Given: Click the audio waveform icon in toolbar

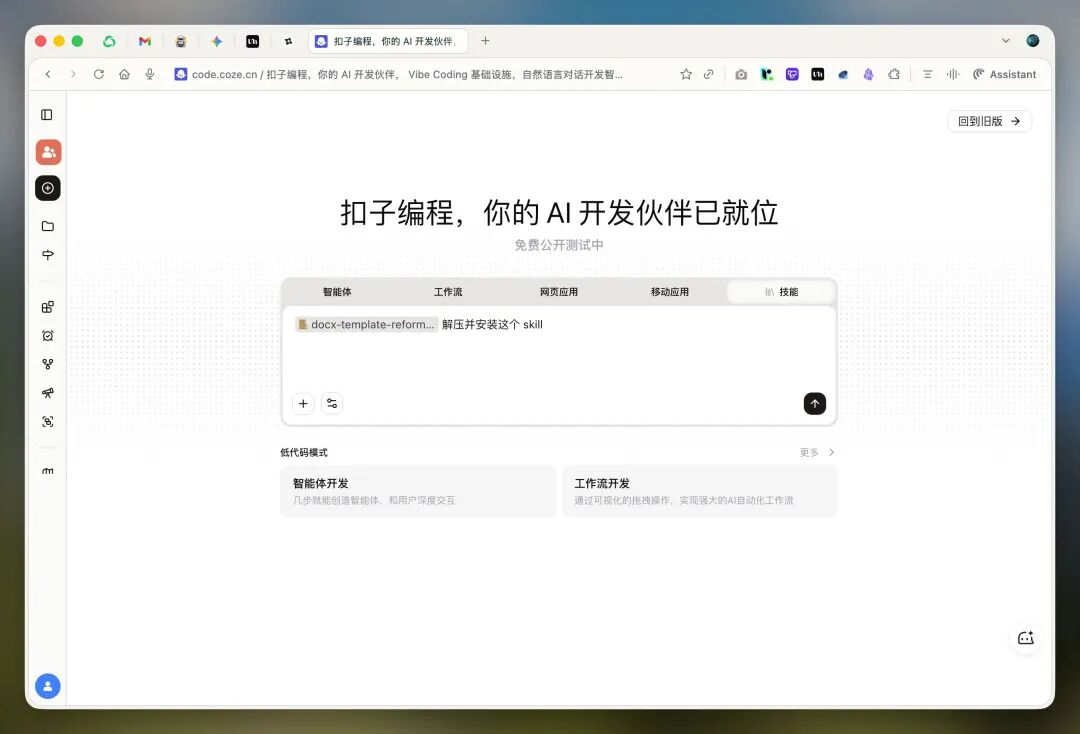Looking at the screenshot, I should [953, 74].
